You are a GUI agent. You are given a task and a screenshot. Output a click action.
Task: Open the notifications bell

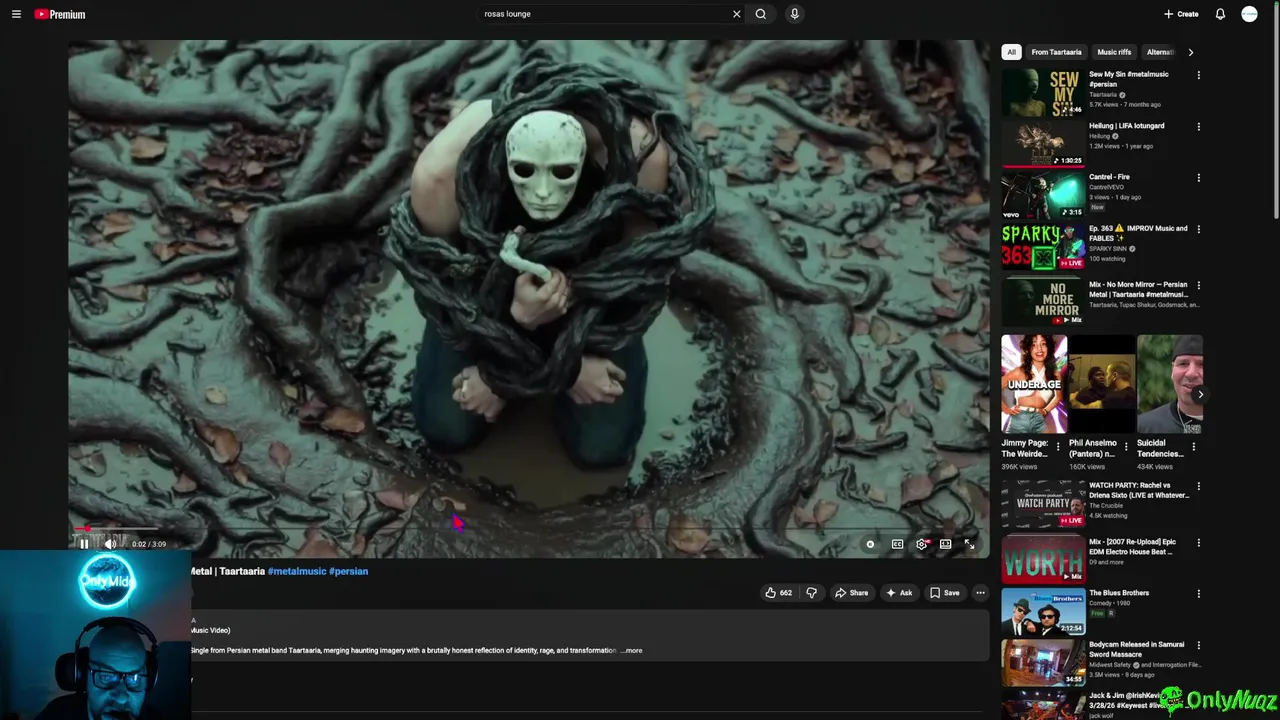point(1220,14)
